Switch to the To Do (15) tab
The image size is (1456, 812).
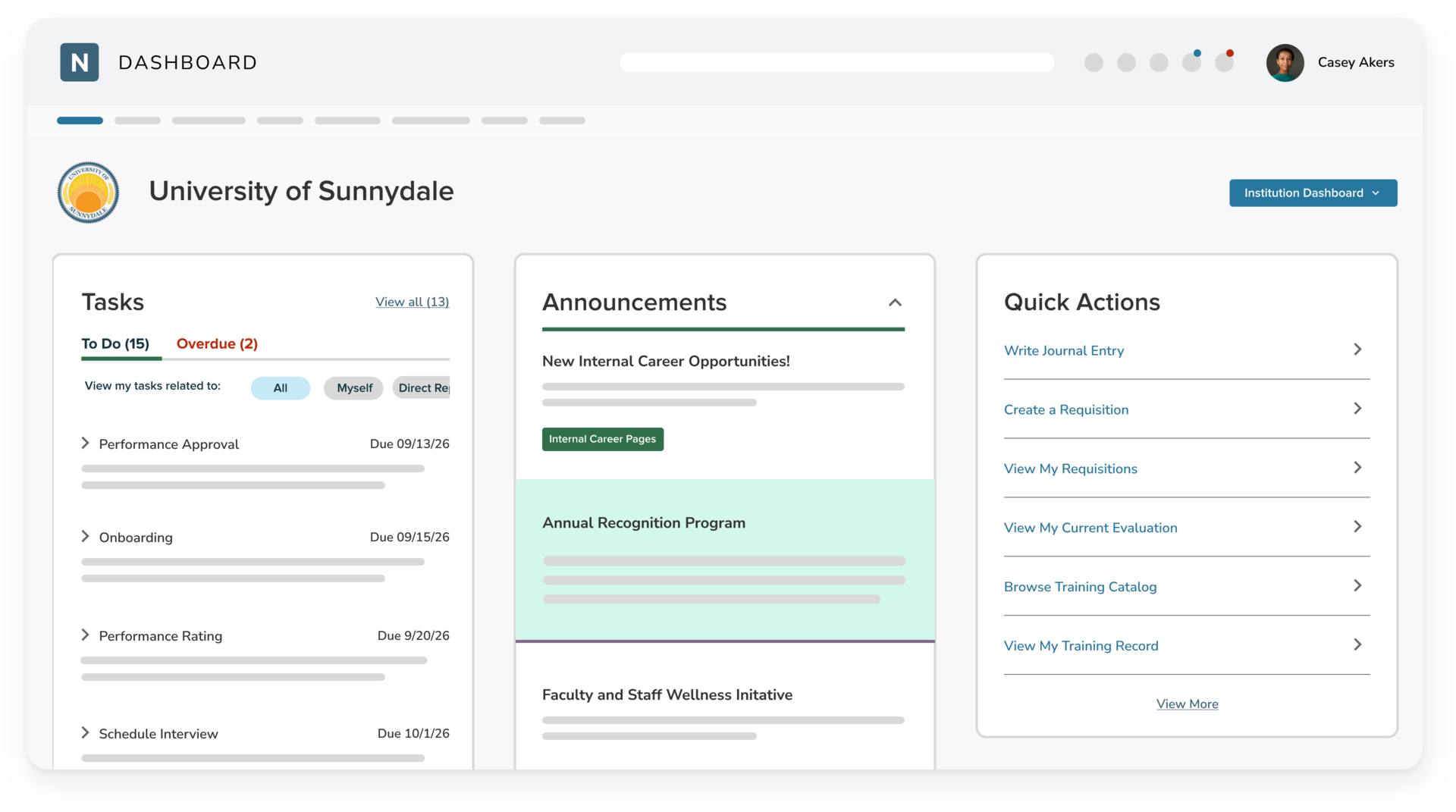[x=115, y=343]
